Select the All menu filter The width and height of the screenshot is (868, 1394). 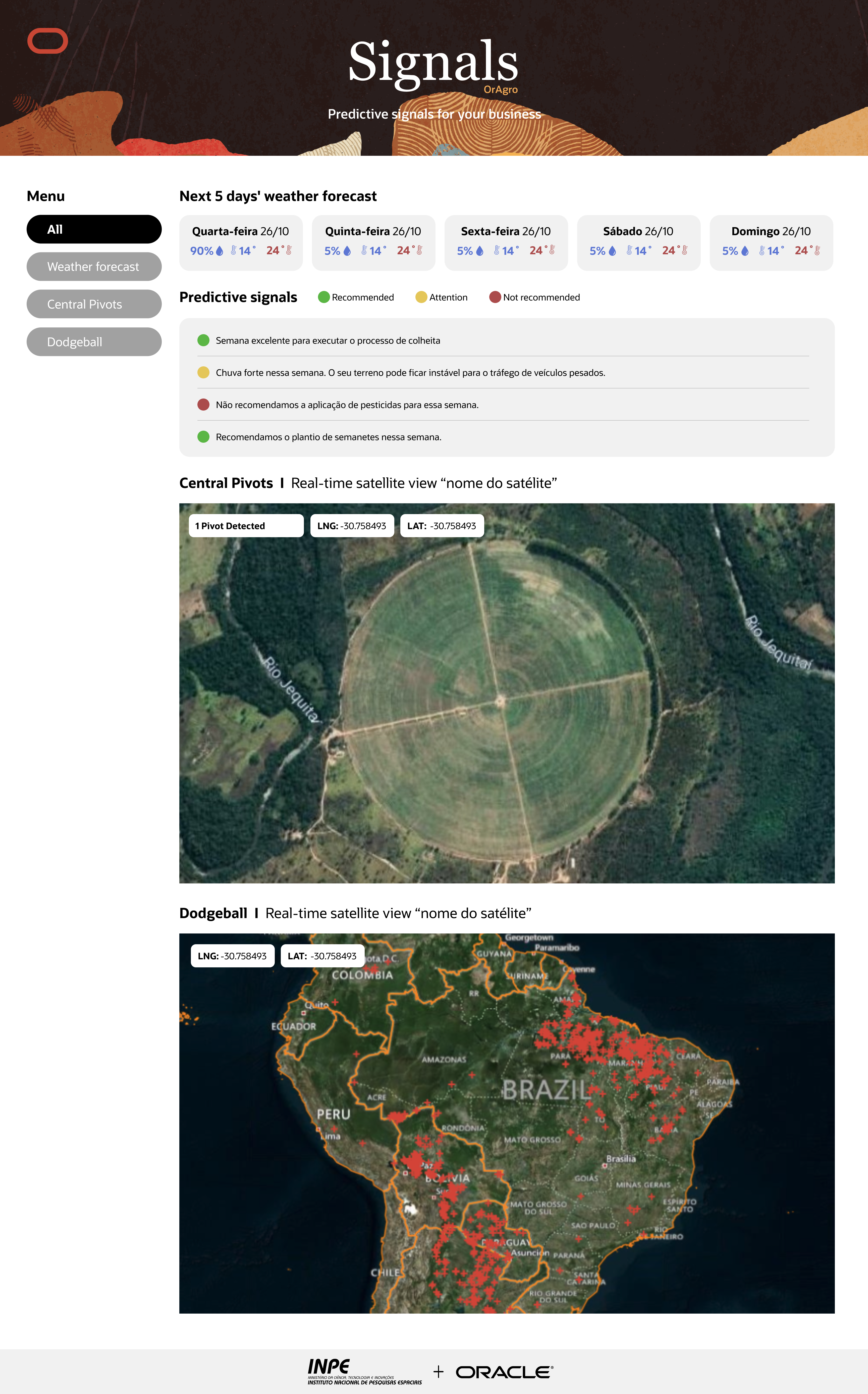click(x=94, y=229)
